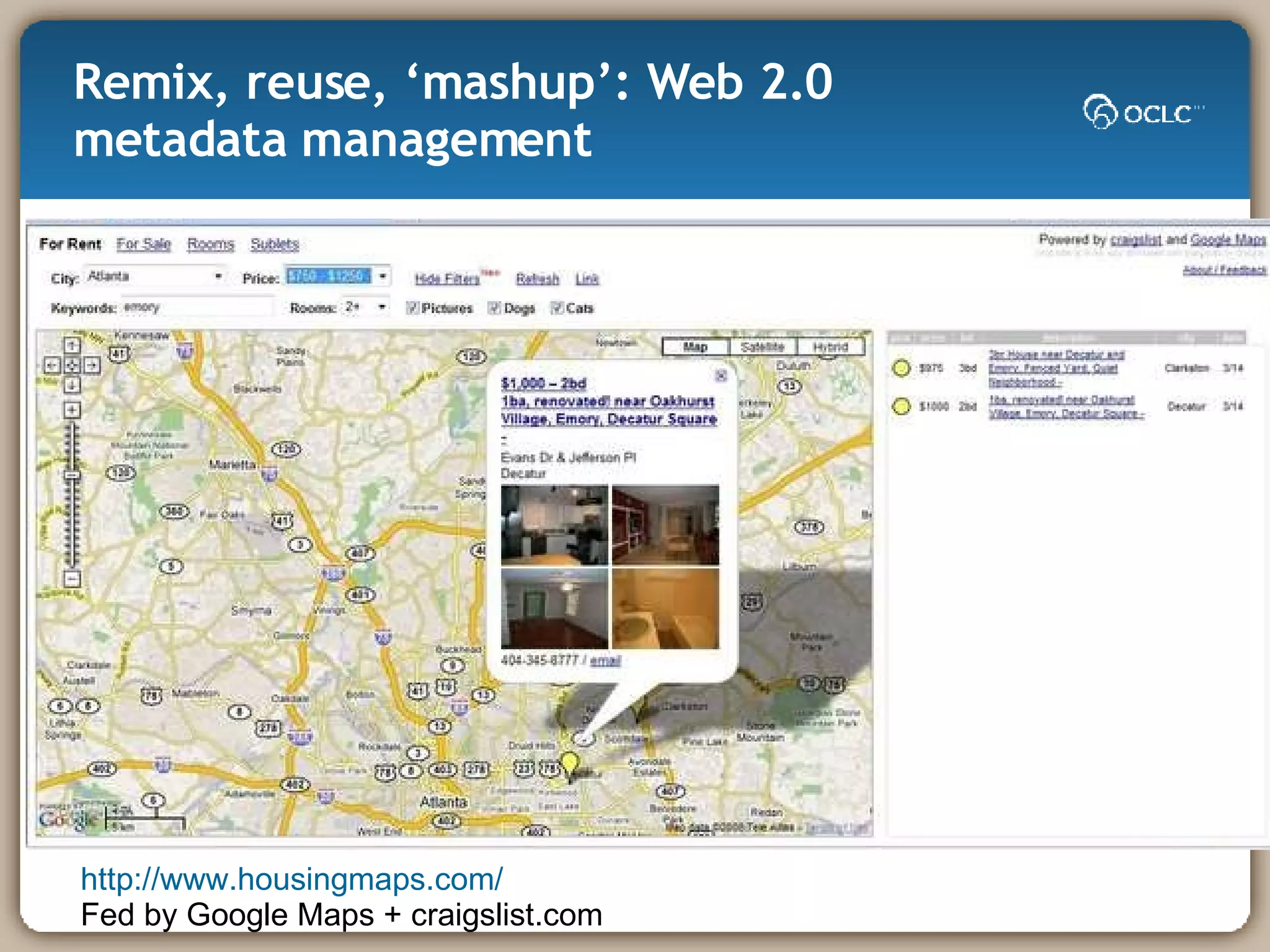The image size is (1270, 952).
Task: Open the City dropdown showing Atlanta
Action: [155, 276]
